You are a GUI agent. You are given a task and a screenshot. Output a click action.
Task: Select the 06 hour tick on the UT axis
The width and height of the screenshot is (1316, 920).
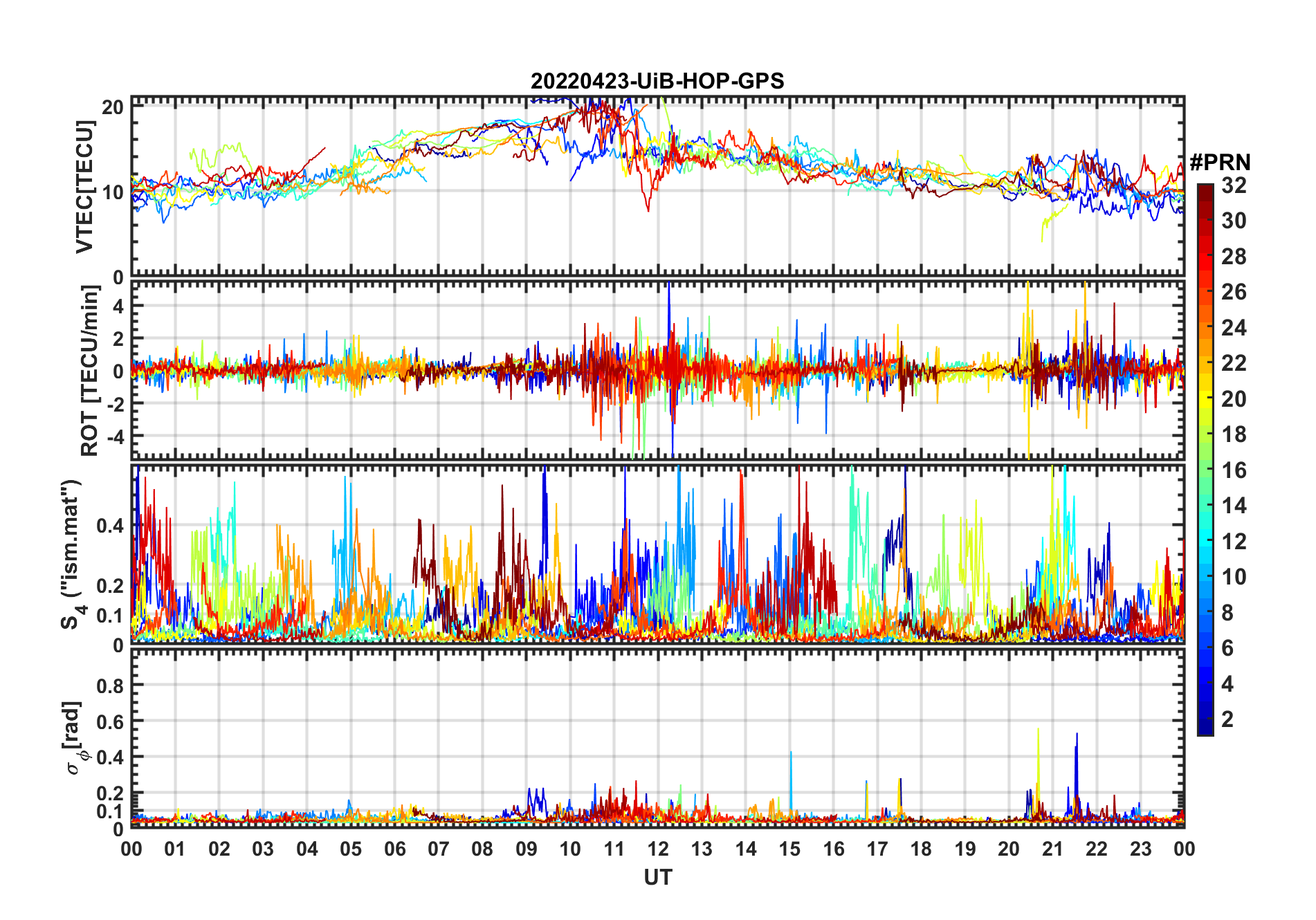(394, 849)
